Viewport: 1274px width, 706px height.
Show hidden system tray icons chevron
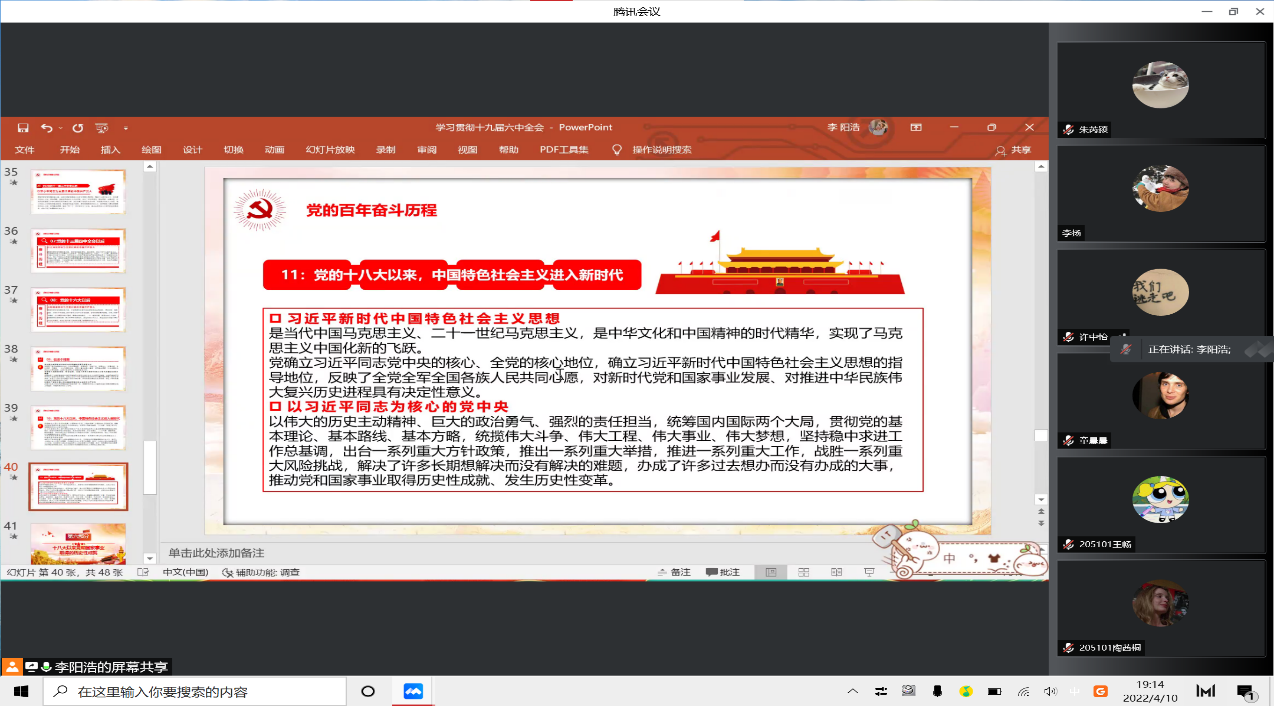click(x=852, y=691)
